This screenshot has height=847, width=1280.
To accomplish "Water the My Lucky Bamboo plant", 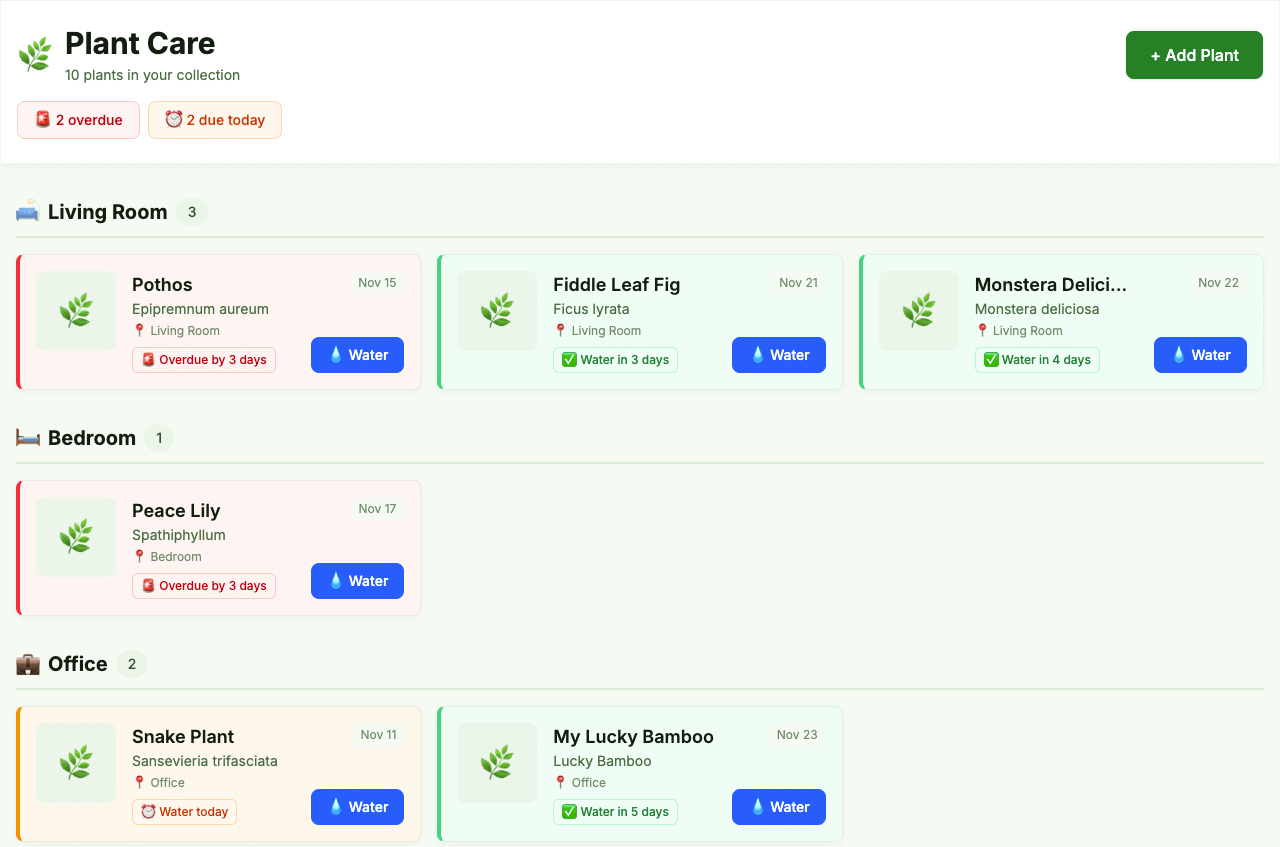I will click(x=779, y=807).
